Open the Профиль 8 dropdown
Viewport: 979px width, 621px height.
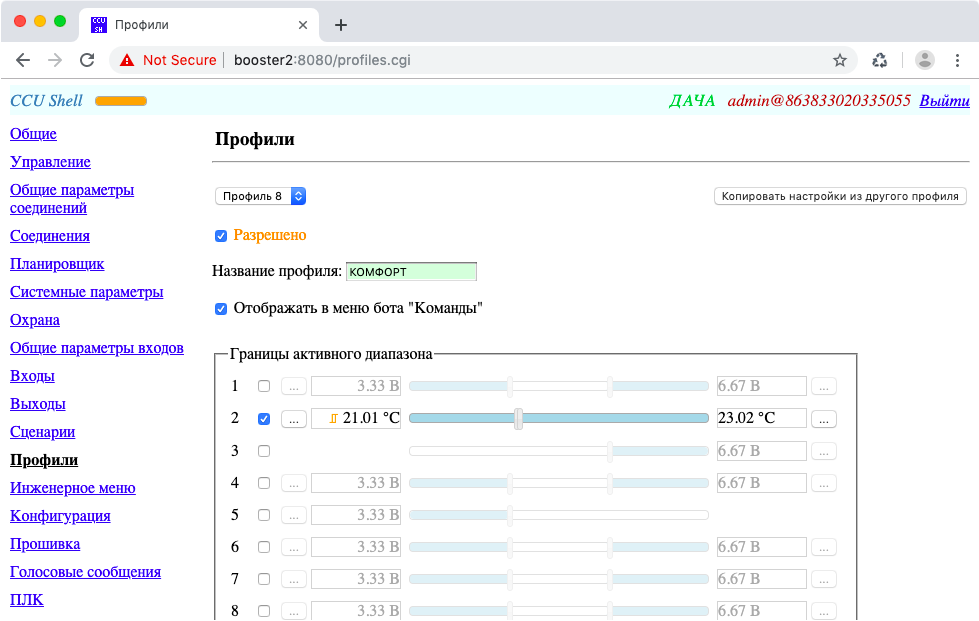click(260, 196)
